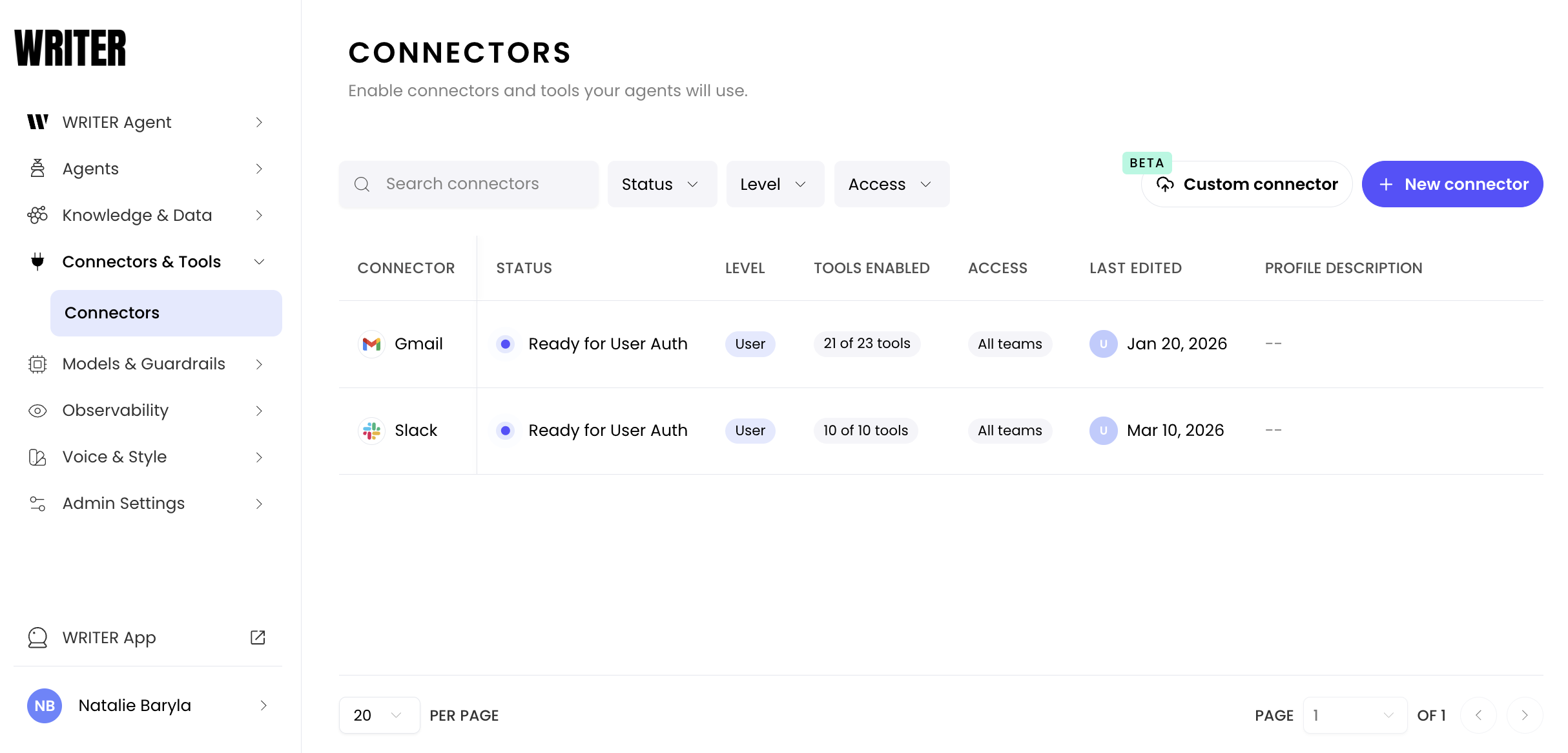Collapse the Connectors & Tools section

tap(259, 262)
